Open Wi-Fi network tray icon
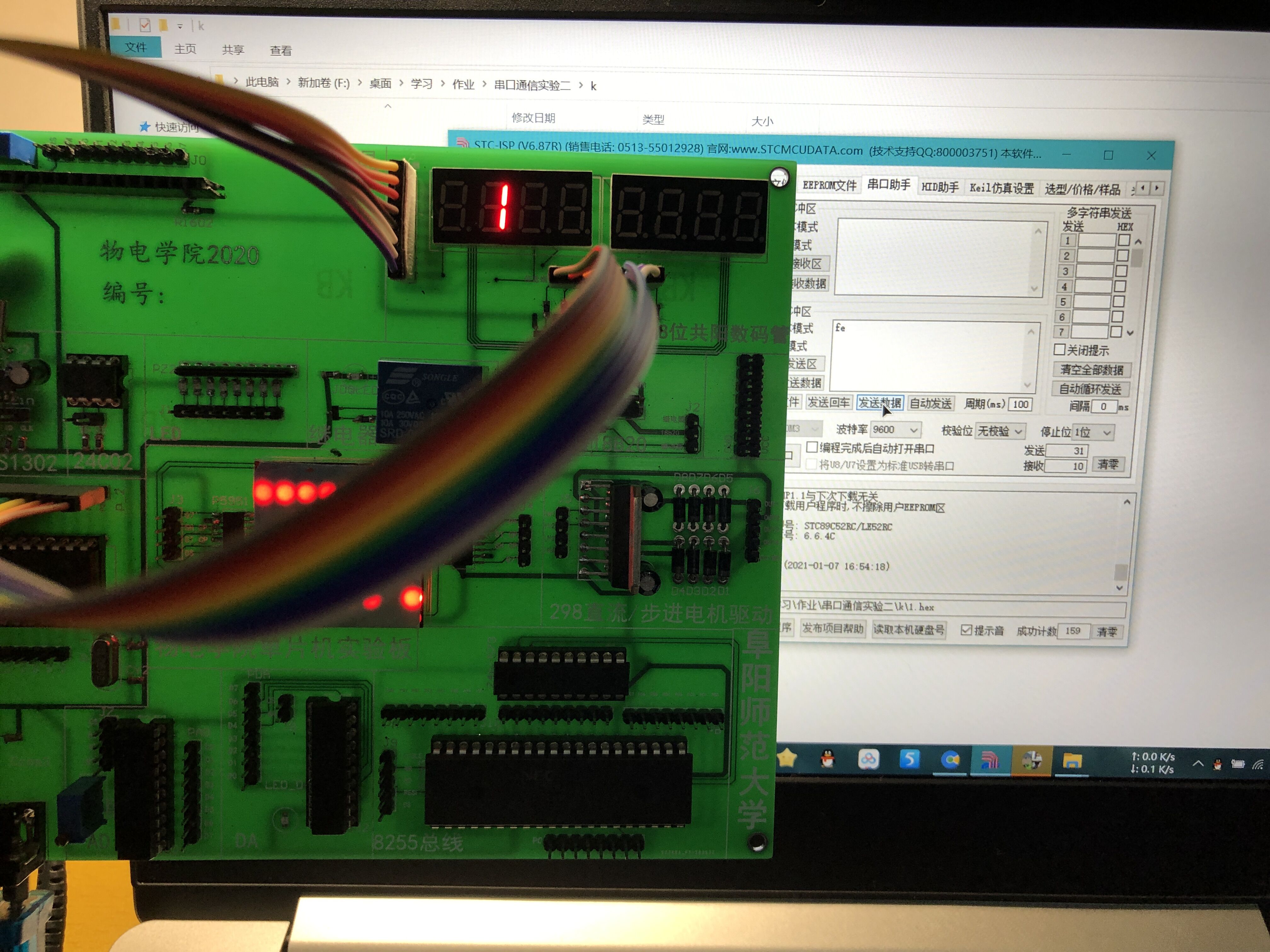 1258,764
